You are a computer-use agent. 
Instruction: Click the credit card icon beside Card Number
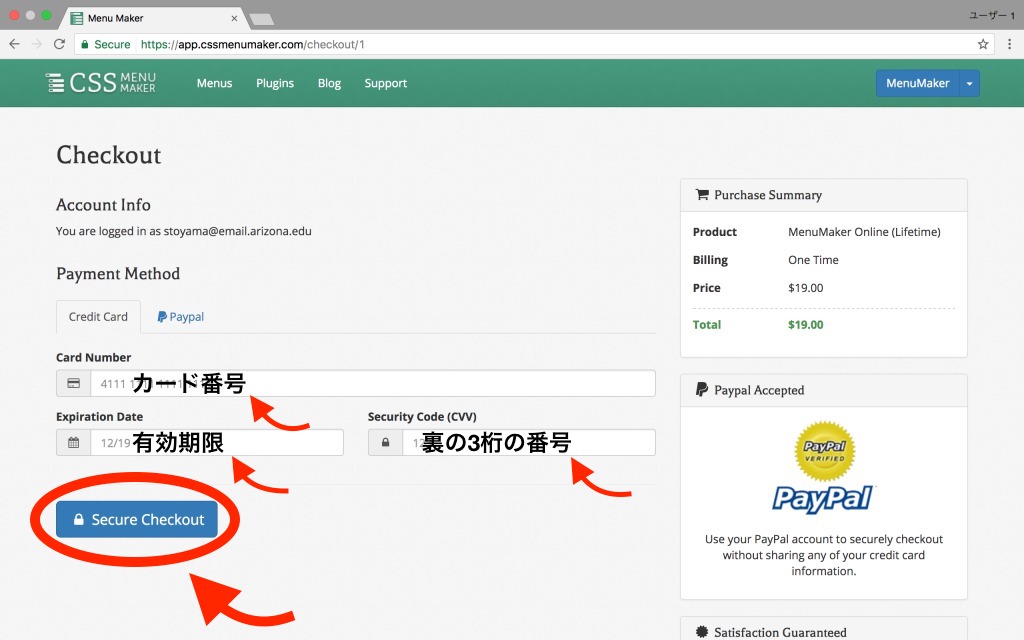tap(74, 383)
